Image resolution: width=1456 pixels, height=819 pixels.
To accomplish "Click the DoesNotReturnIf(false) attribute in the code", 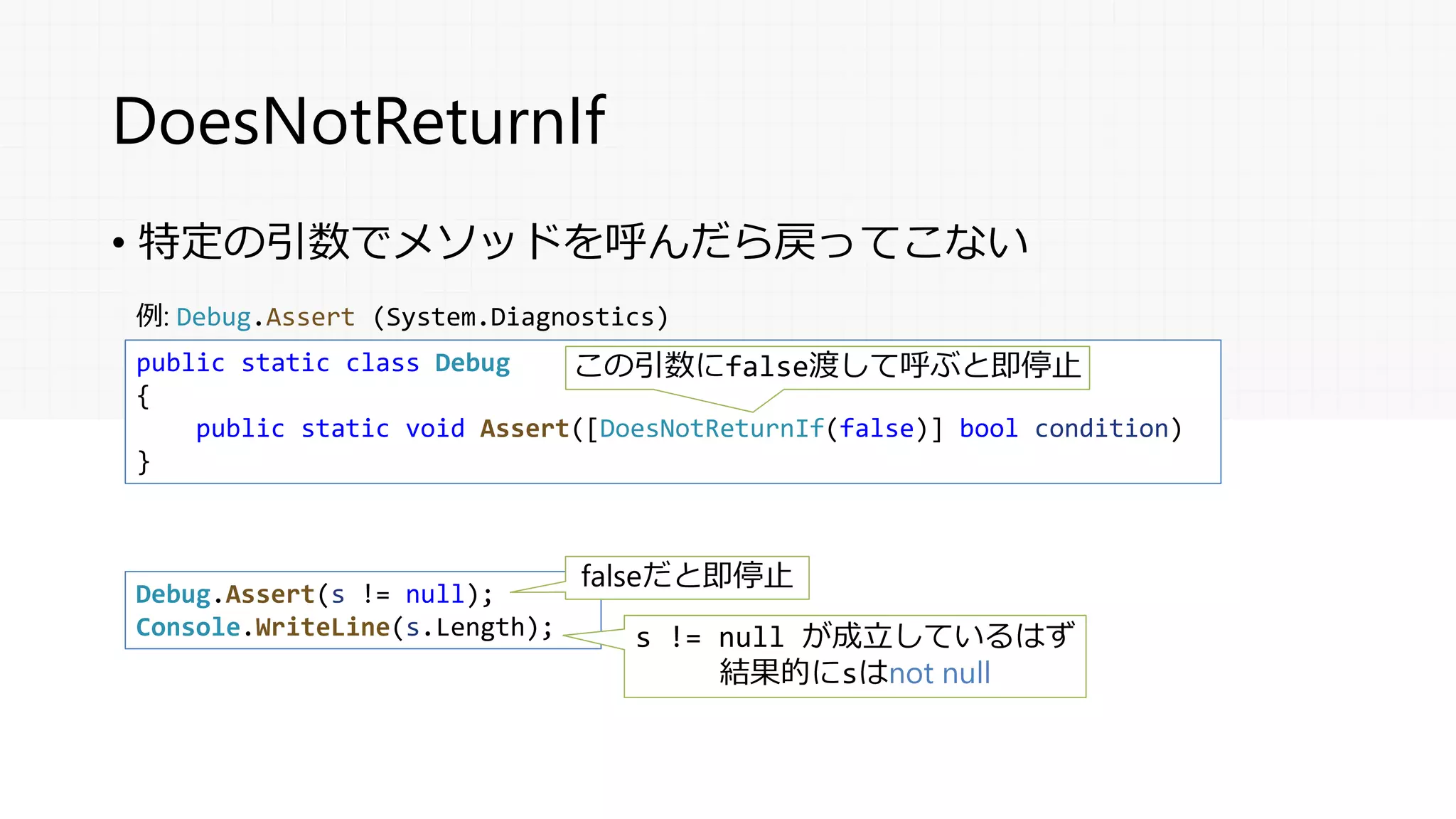I will click(764, 429).
